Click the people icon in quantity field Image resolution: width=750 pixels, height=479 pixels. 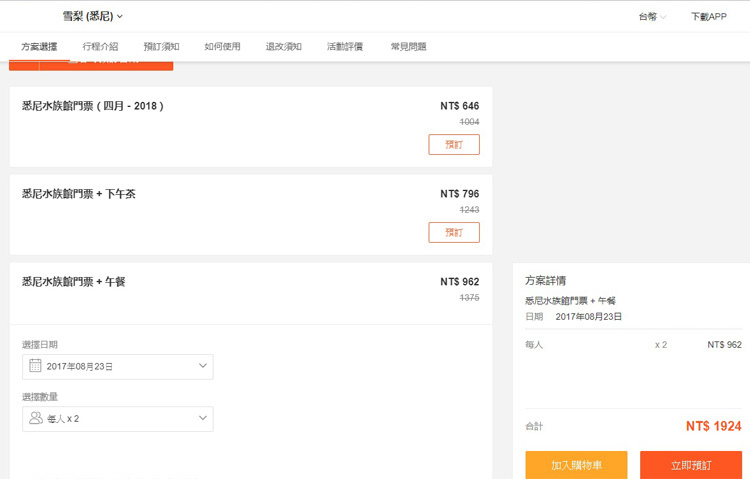click(x=36, y=418)
